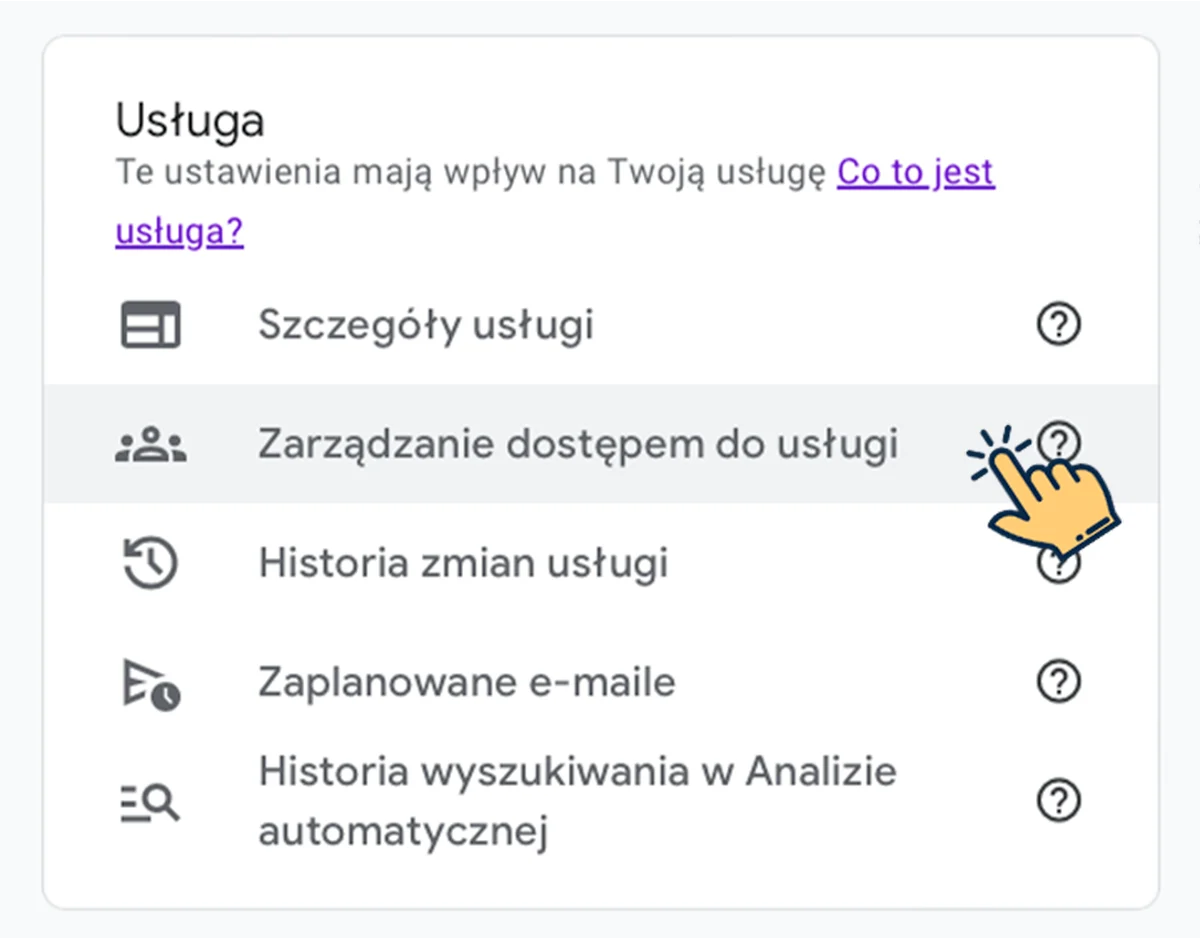Select Zaplanowane e-maile

point(467,681)
